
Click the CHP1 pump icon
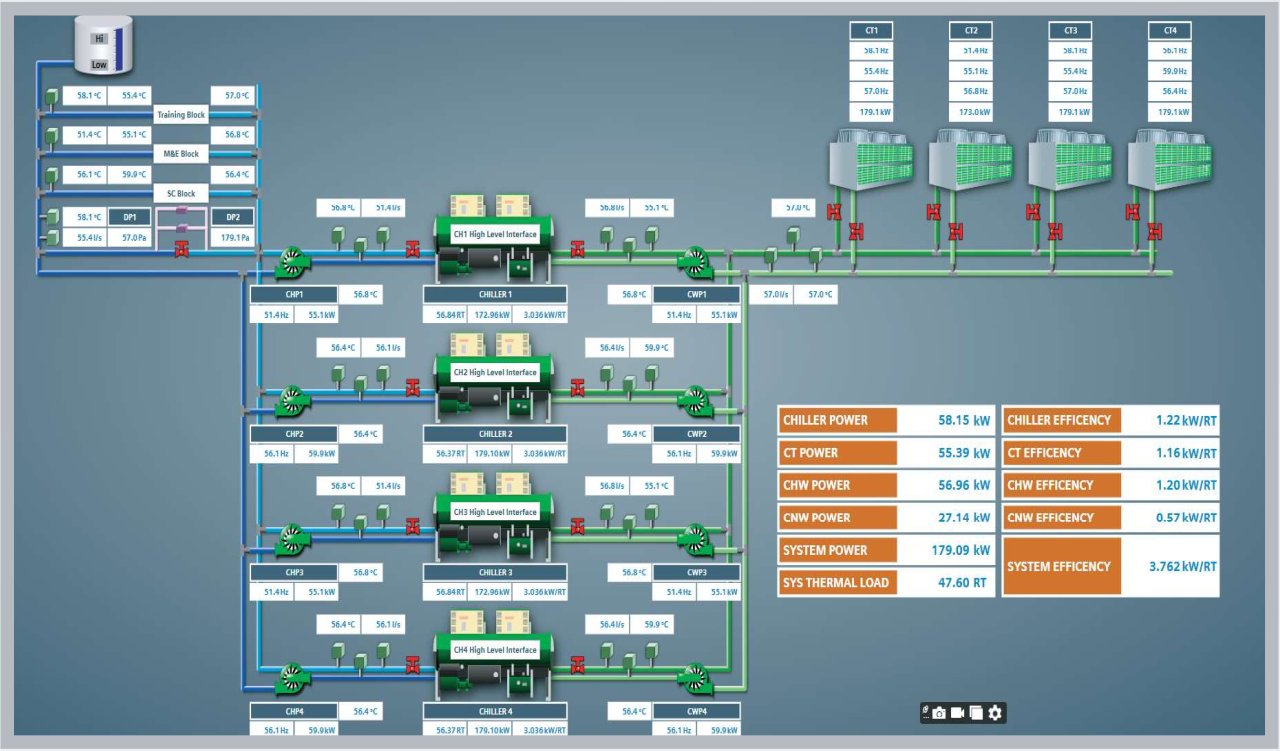[293, 263]
